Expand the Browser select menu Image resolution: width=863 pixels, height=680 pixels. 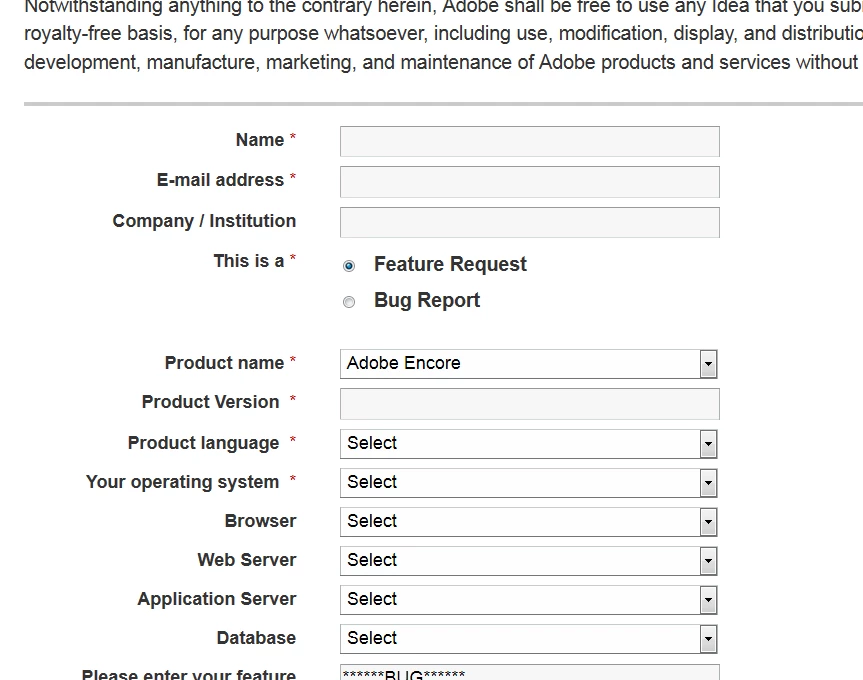pos(708,522)
